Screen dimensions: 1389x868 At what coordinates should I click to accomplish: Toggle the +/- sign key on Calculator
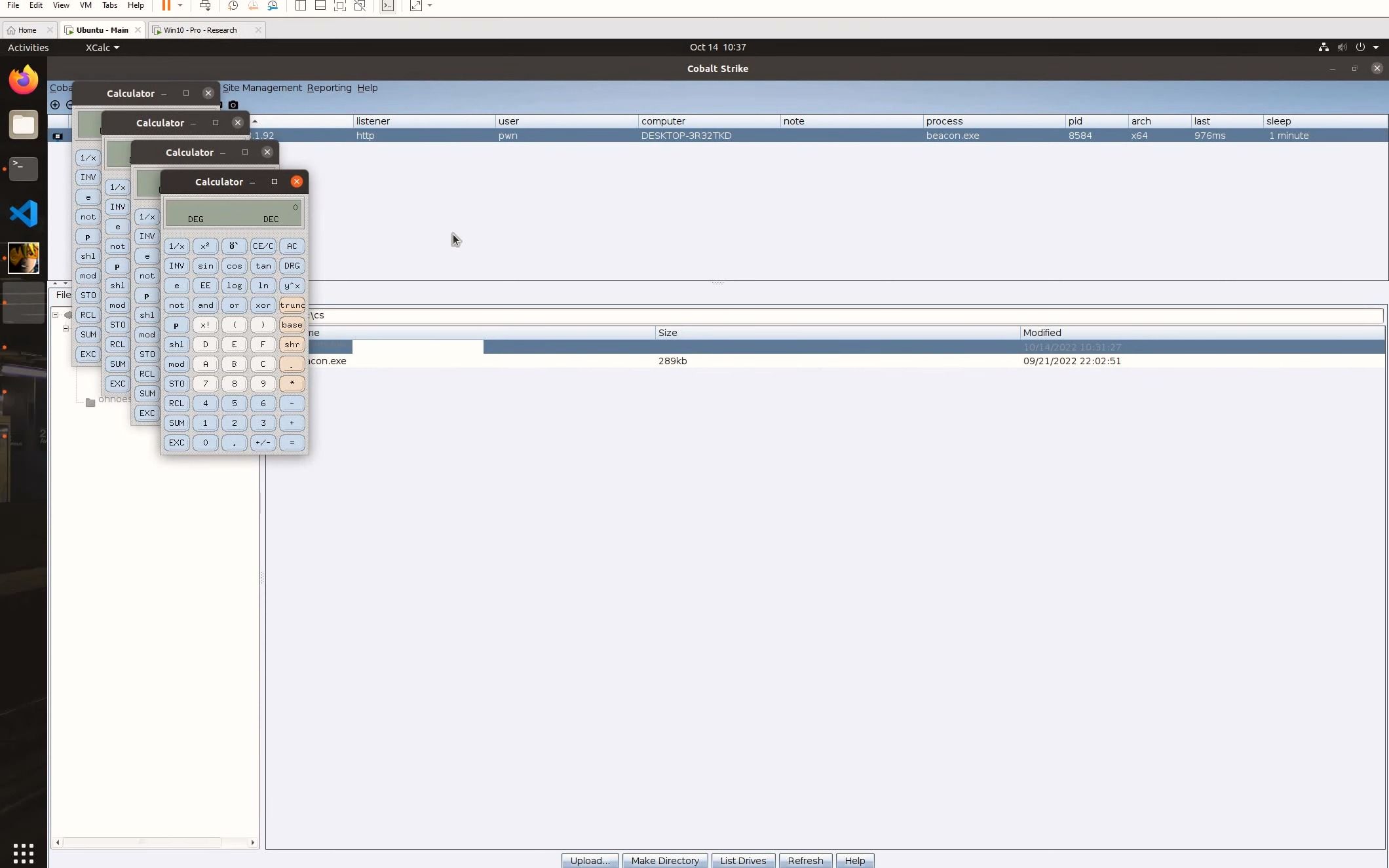[x=263, y=443]
